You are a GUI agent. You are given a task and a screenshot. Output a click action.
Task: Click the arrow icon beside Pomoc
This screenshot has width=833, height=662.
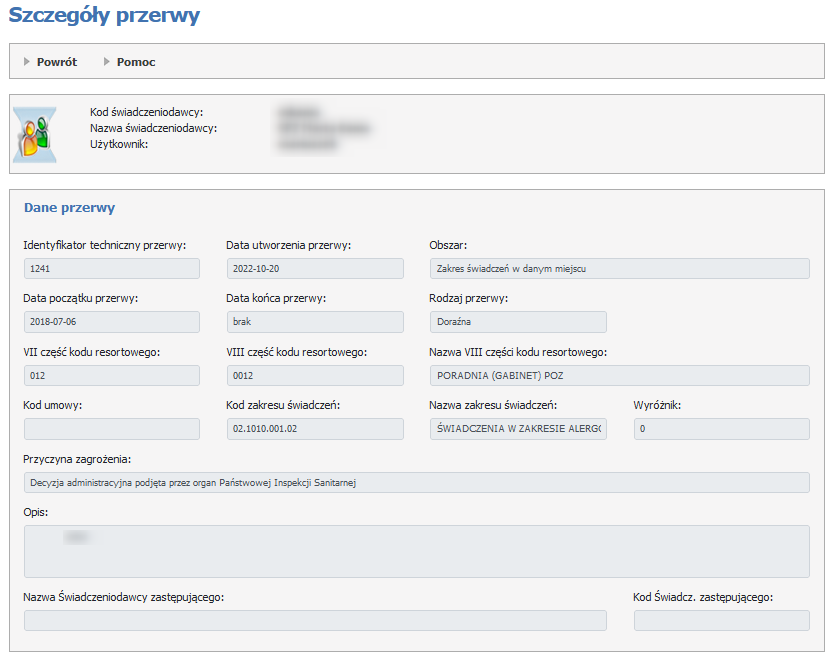tap(107, 62)
